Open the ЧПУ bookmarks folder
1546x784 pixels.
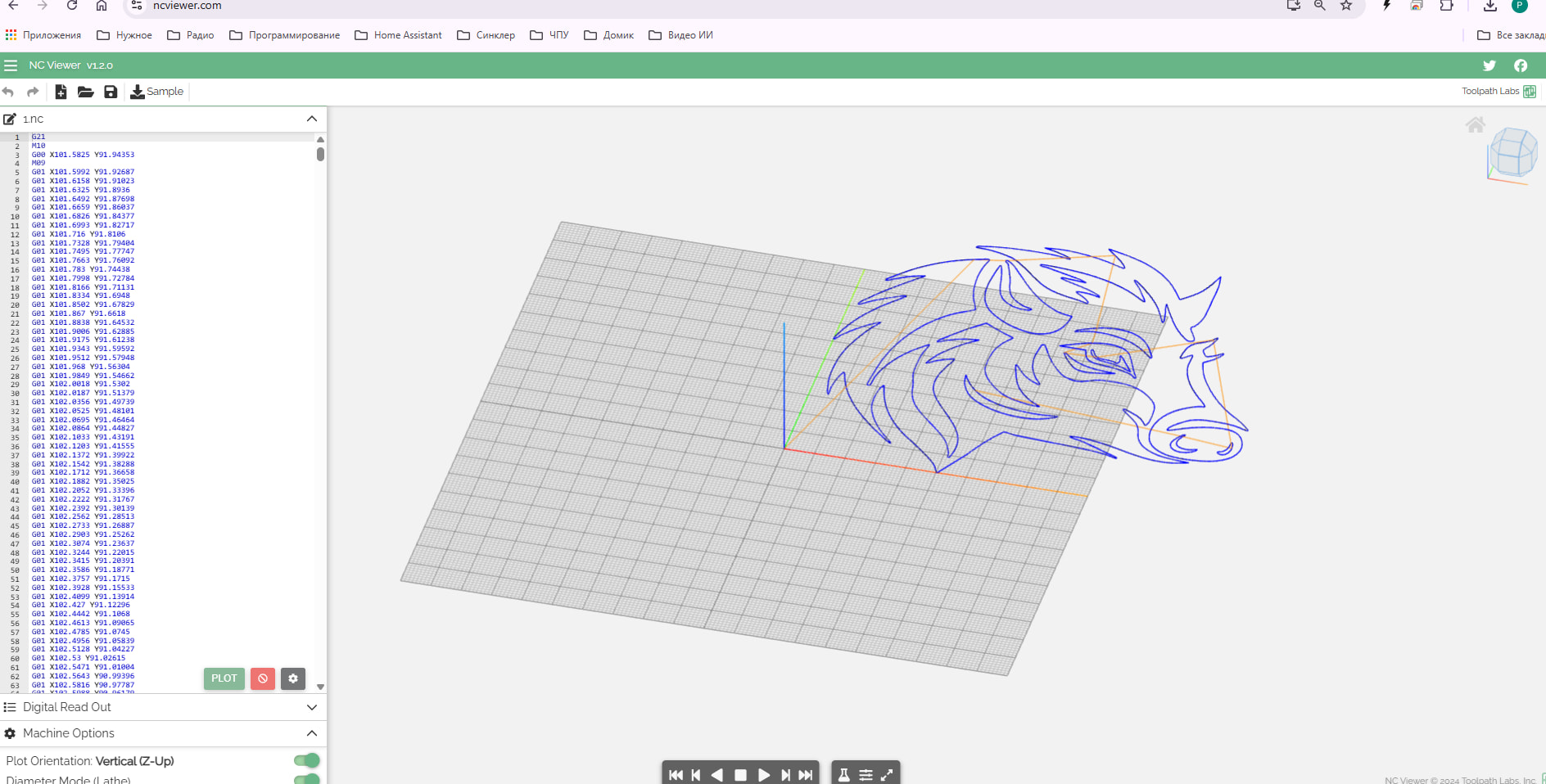coord(549,35)
